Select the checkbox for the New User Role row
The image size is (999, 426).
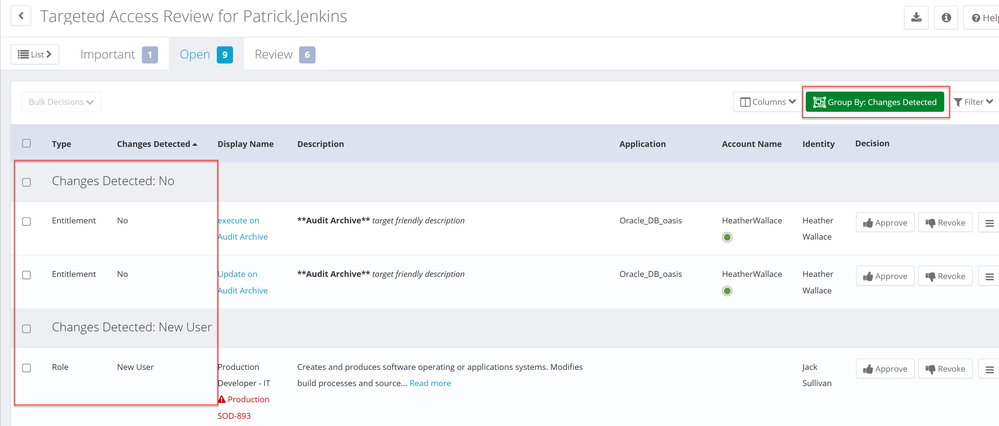tap(27, 367)
